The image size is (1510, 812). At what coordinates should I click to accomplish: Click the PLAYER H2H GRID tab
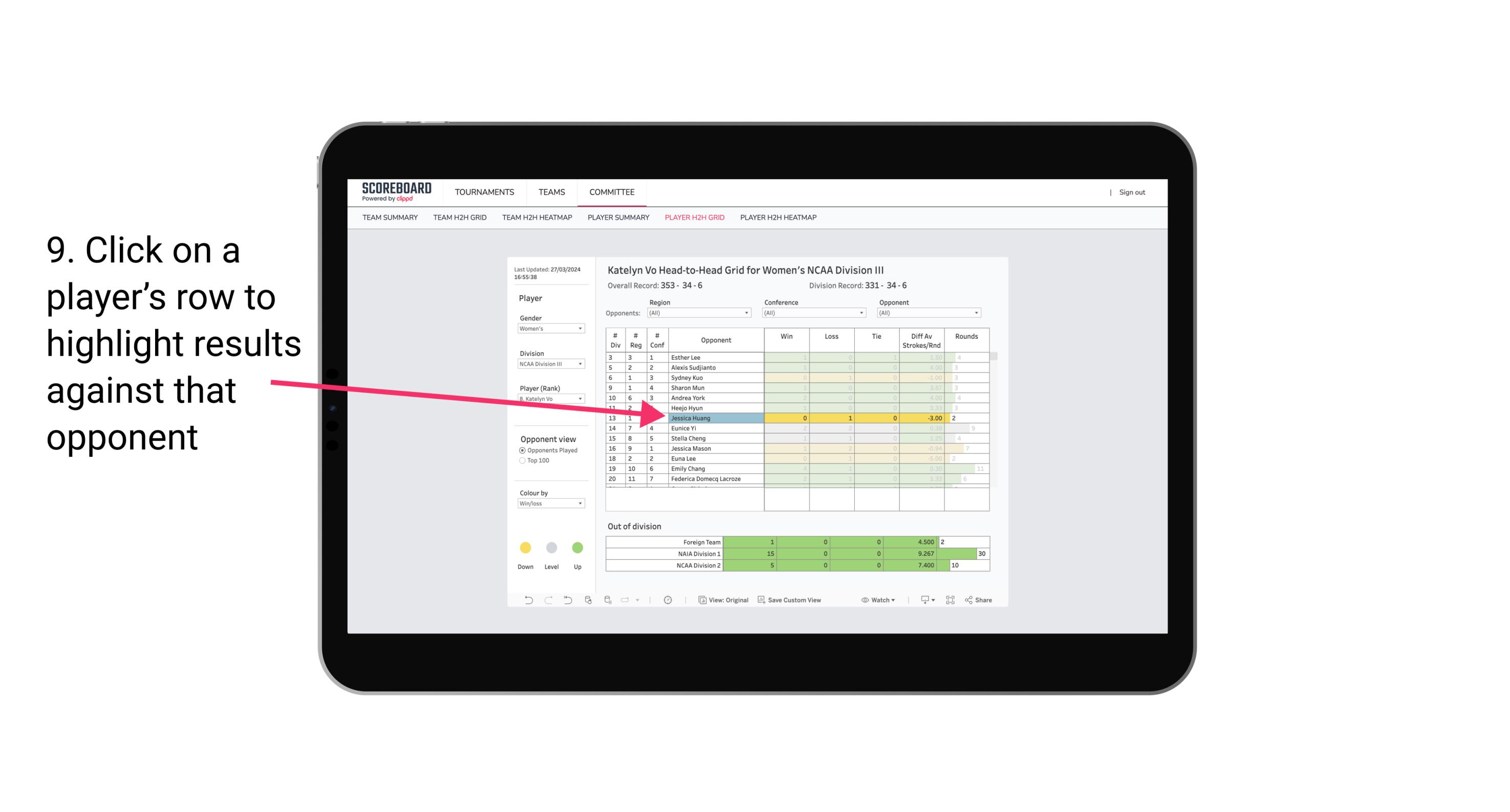pos(693,219)
